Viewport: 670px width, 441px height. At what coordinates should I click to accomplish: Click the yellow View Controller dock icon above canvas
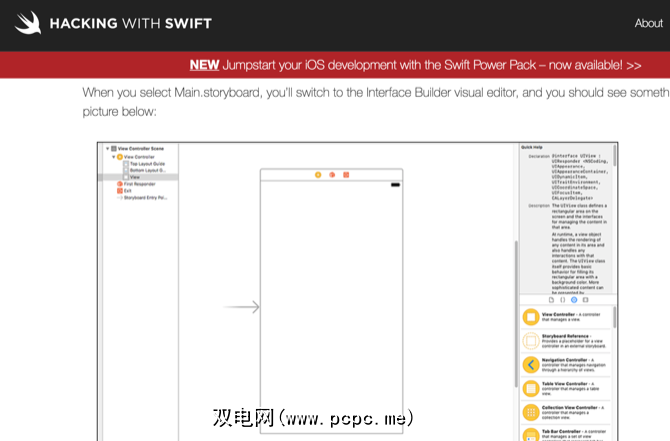[x=318, y=175]
